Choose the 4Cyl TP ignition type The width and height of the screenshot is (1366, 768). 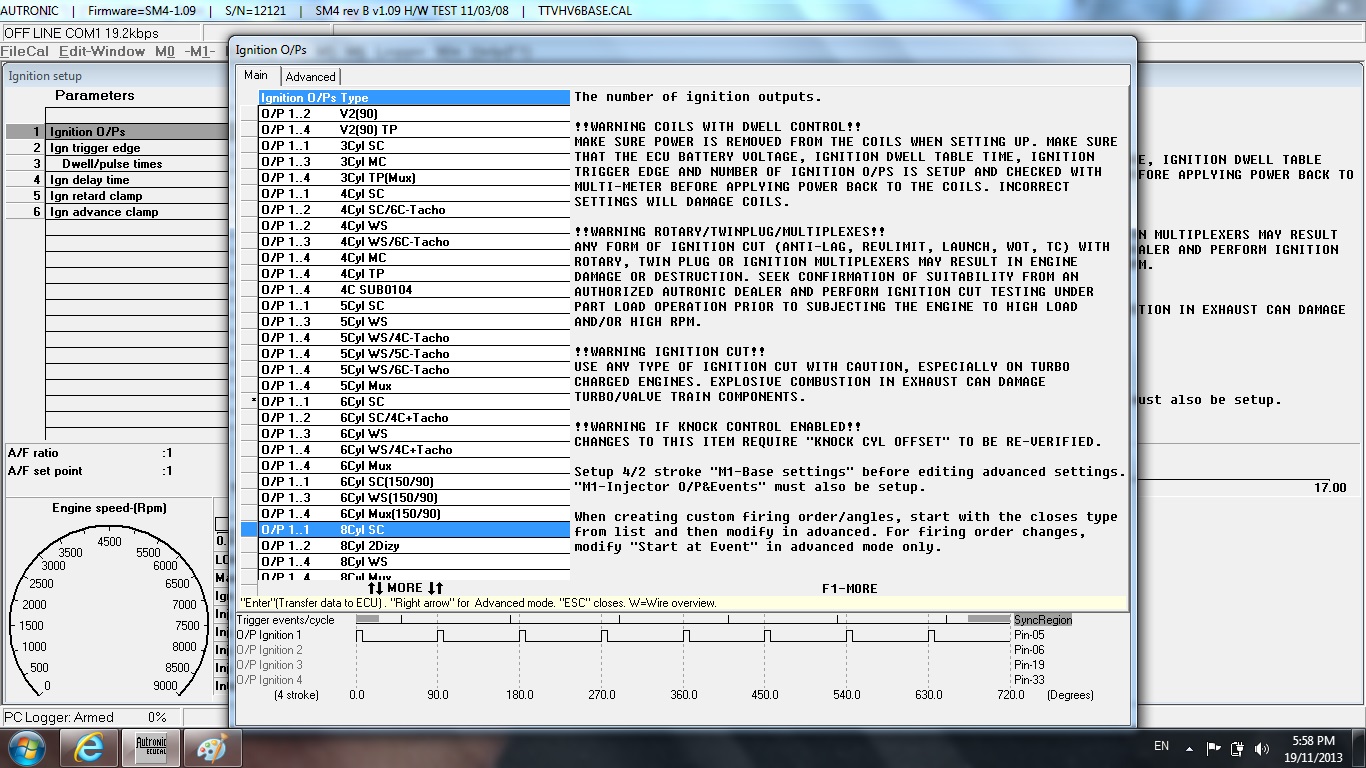414,274
